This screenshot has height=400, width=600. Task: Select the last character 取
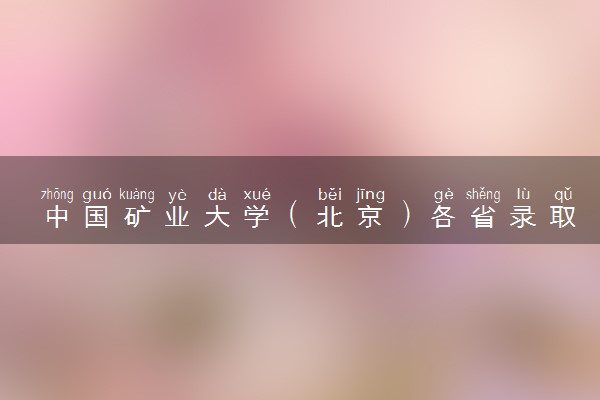click(x=563, y=217)
